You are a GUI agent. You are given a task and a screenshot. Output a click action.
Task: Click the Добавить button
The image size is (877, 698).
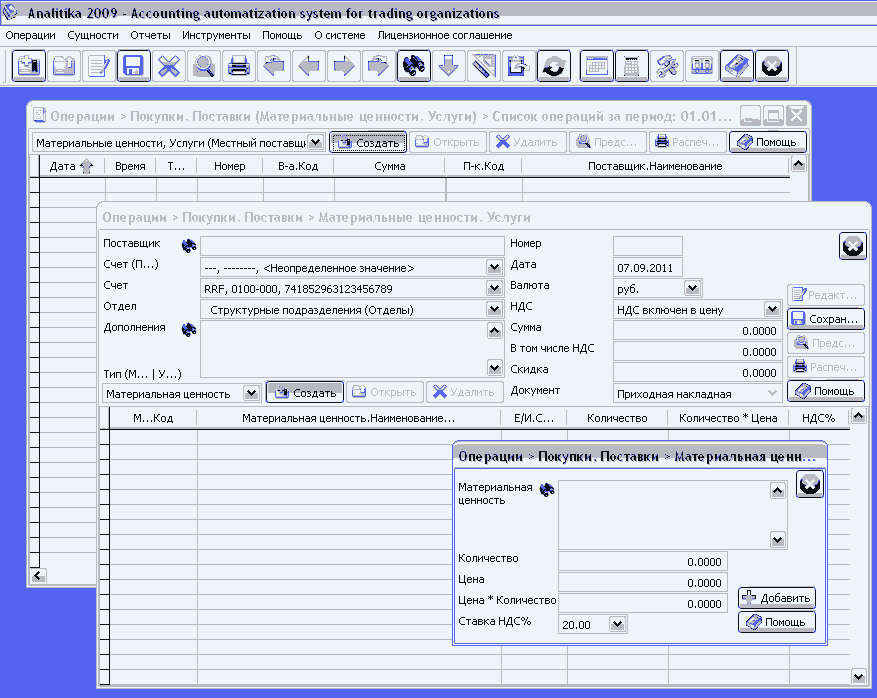(777, 598)
